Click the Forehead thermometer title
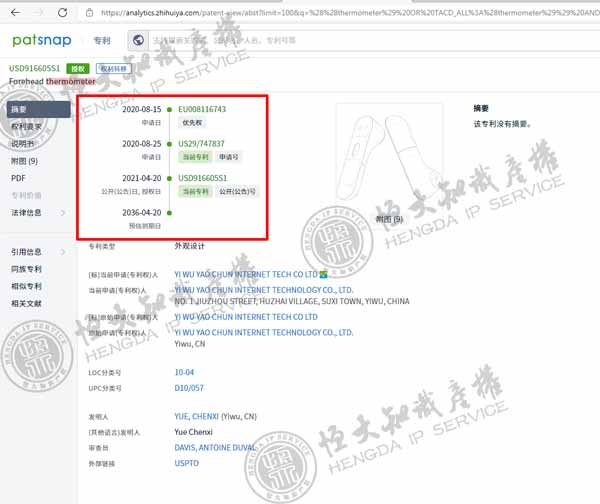 point(52,82)
